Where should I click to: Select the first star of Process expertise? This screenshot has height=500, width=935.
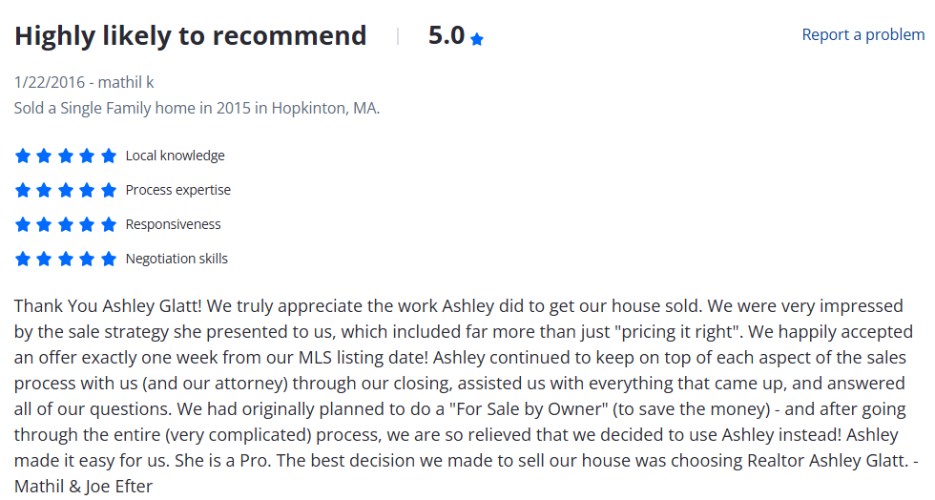point(22,190)
